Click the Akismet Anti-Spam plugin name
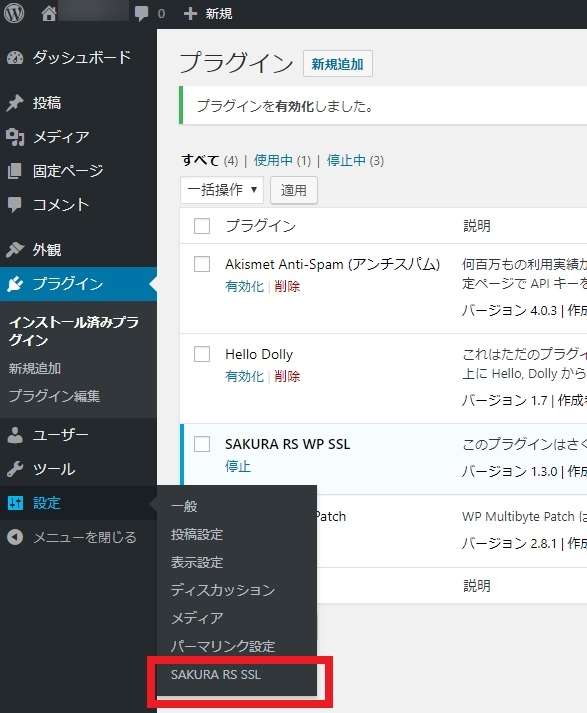Viewport: 587px width, 713px height. 332,264
